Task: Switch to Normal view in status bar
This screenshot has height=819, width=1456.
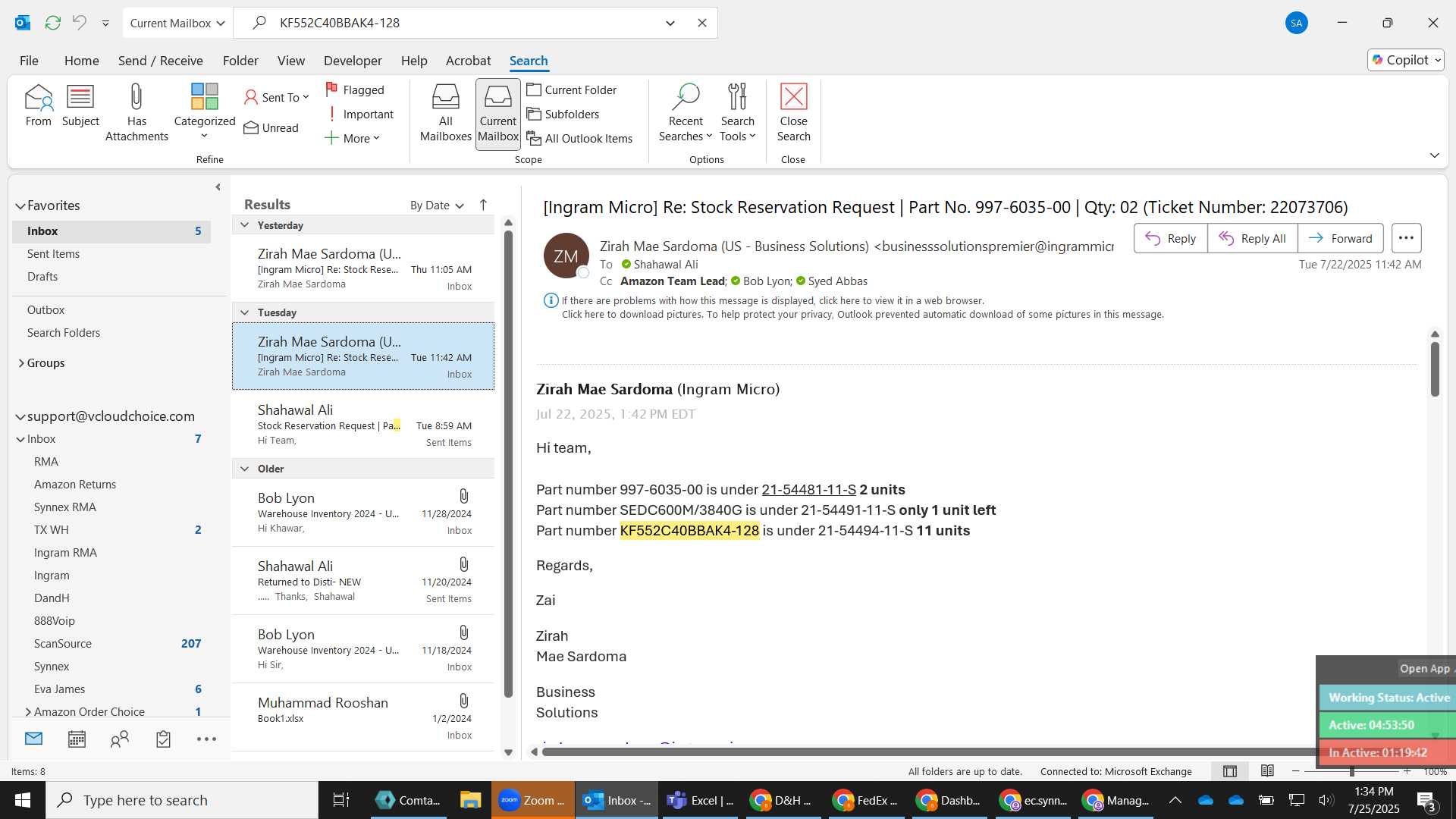Action: point(1230,771)
